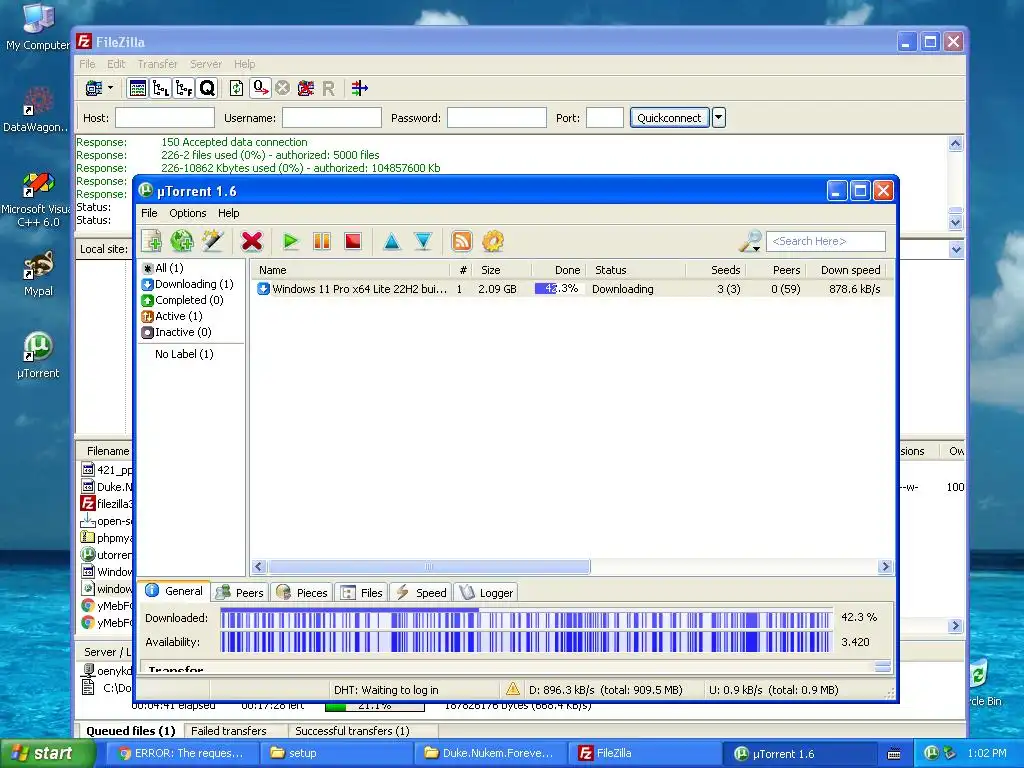Click torrent list horizontal scrollbar thumb
Screen dimensions: 1024x768
[x=429, y=566]
